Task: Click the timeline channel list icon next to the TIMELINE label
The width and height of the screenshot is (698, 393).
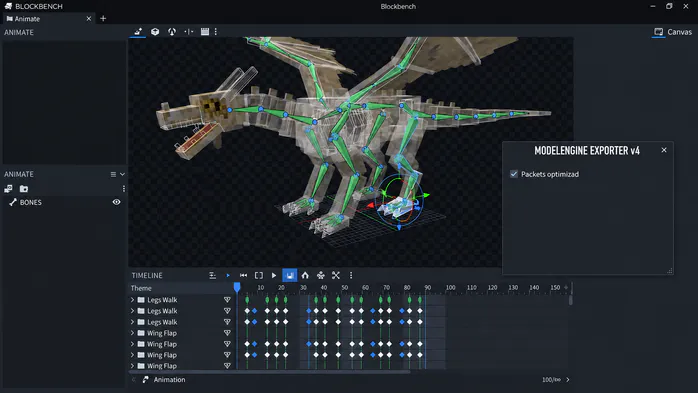Action: tap(212, 276)
